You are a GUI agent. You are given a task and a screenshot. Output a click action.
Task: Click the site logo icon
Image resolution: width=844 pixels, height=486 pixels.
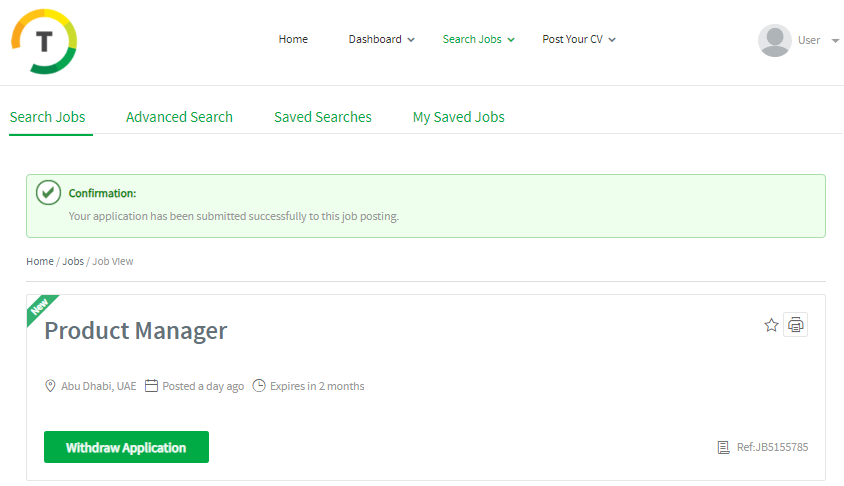tap(44, 41)
